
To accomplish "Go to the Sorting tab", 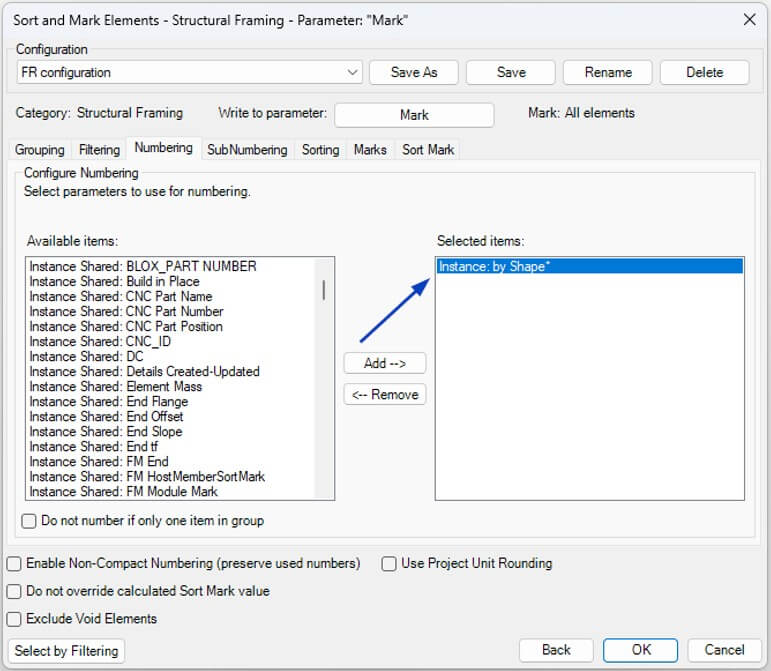I will [320, 149].
